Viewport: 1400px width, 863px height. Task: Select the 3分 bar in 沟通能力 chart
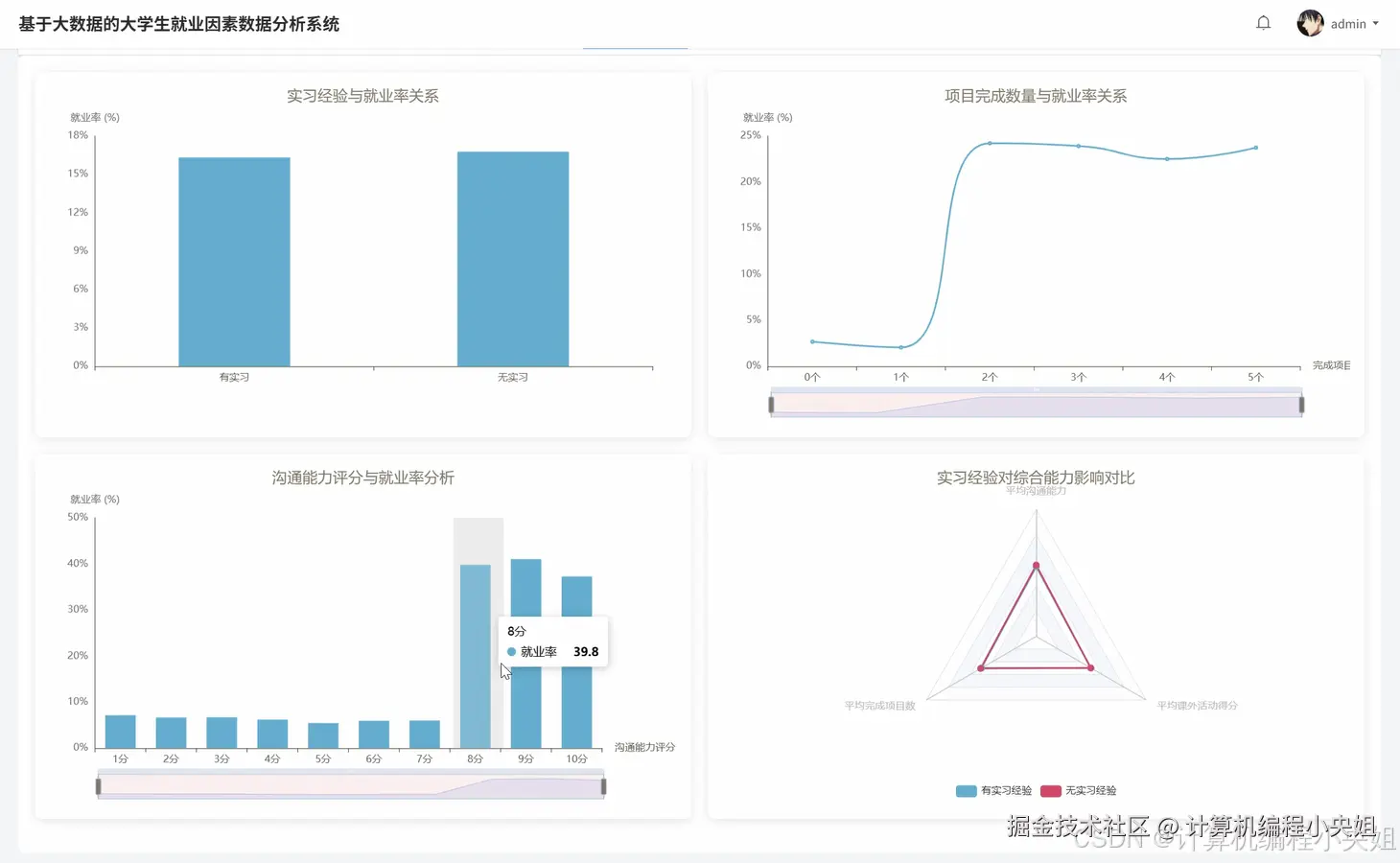pos(222,733)
